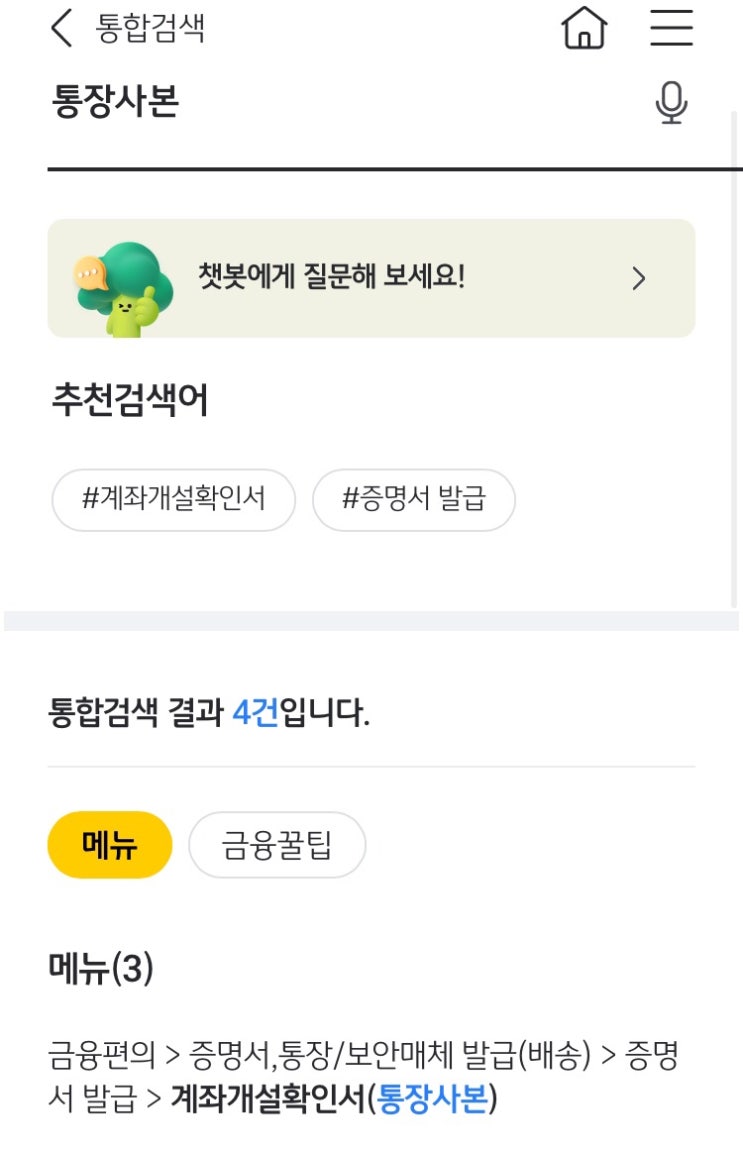The image size is (743, 1149).
Task: Open the 계좌개설확인서(통장사본) menu result
Action: coord(334,1100)
